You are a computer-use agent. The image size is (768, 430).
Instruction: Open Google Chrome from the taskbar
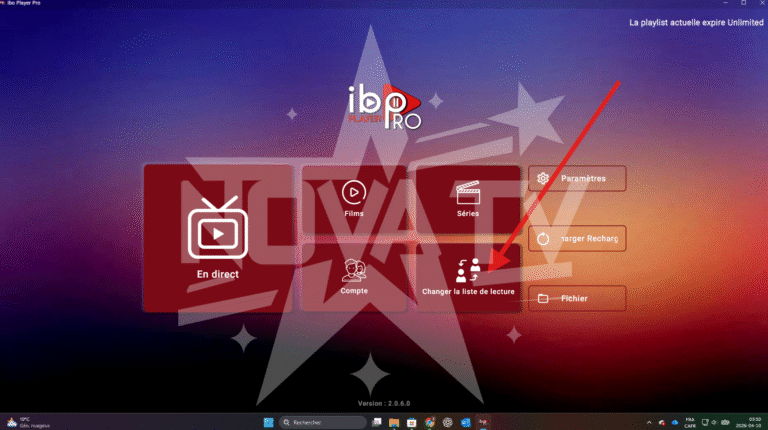click(x=428, y=422)
